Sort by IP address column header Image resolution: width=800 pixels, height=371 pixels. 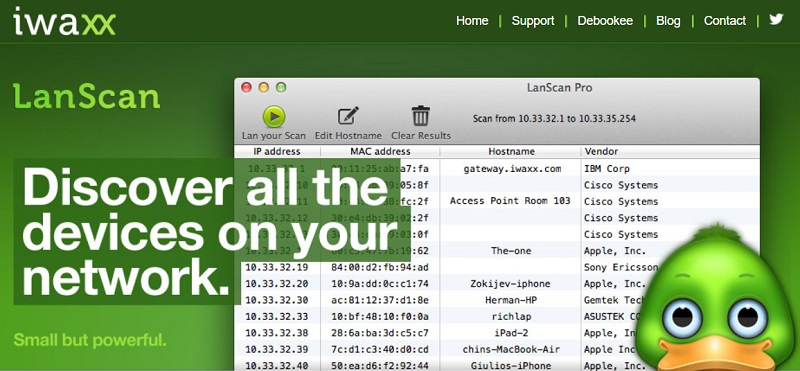click(277, 152)
